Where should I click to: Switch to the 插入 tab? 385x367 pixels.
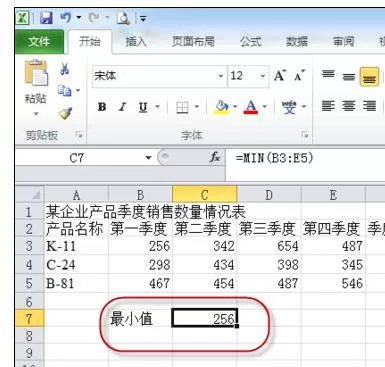tap(136, 42)
